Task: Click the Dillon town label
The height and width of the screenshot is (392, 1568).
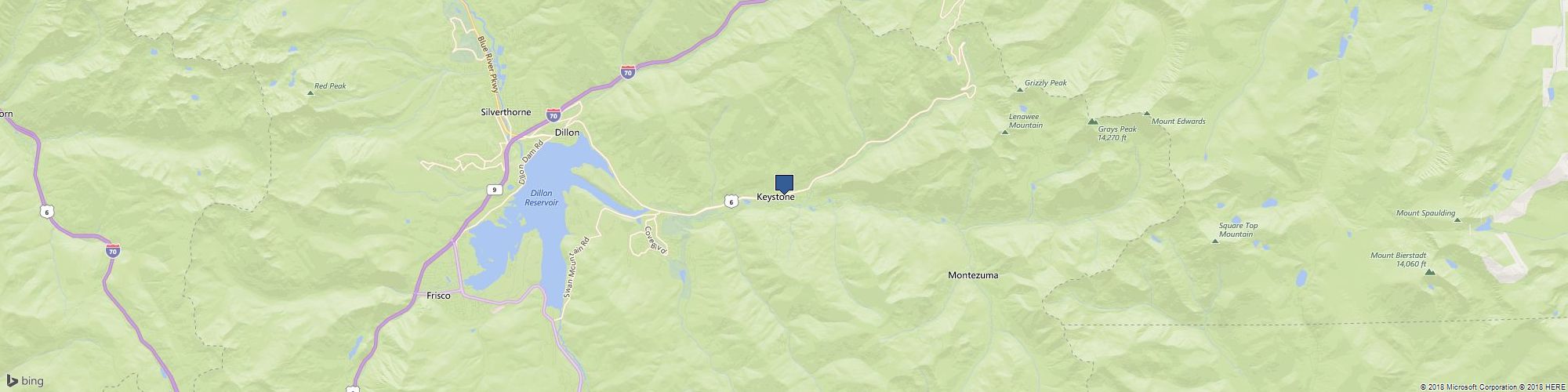Action: (567, 132)
